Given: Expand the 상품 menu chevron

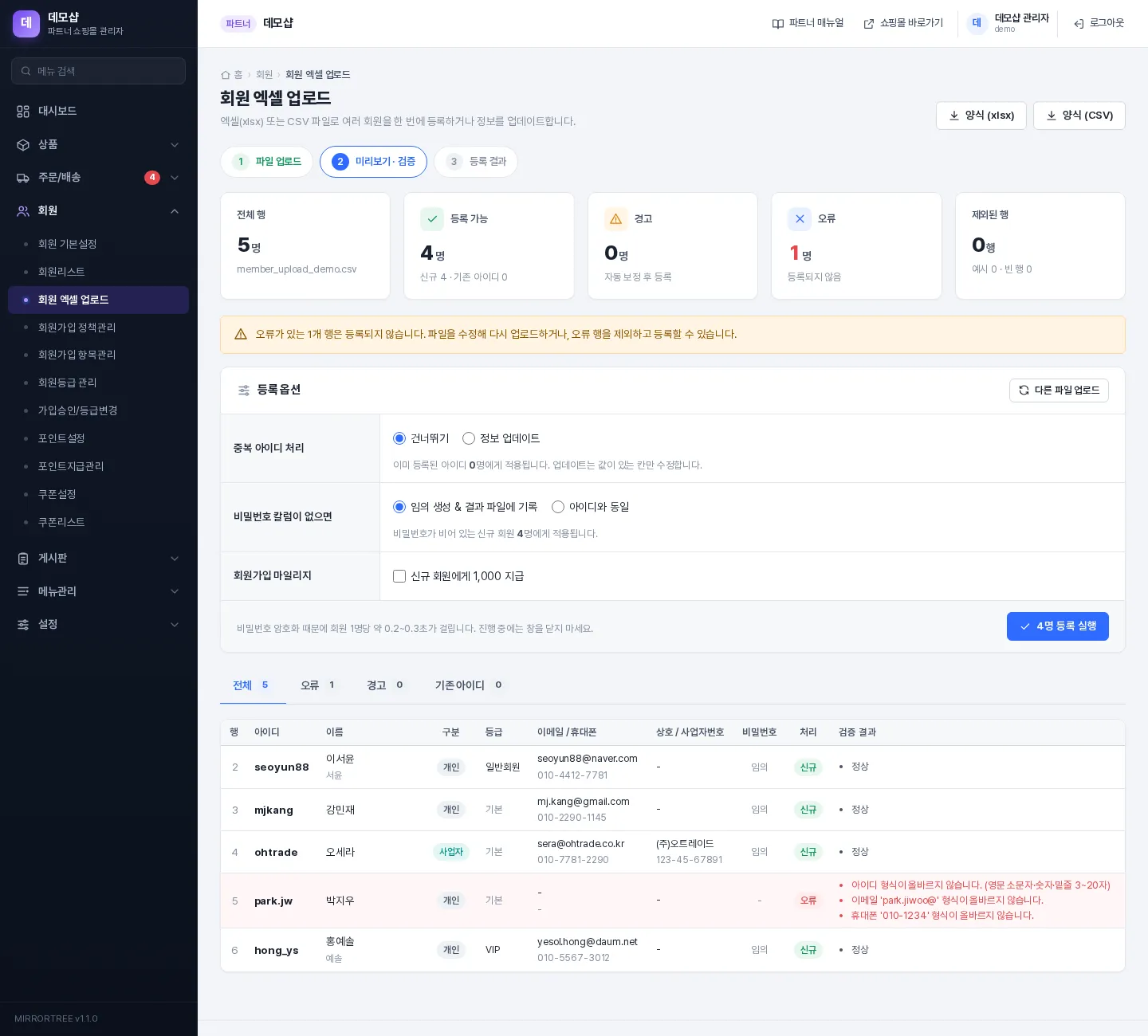Looking at the screenshot, I should point(175,145).
